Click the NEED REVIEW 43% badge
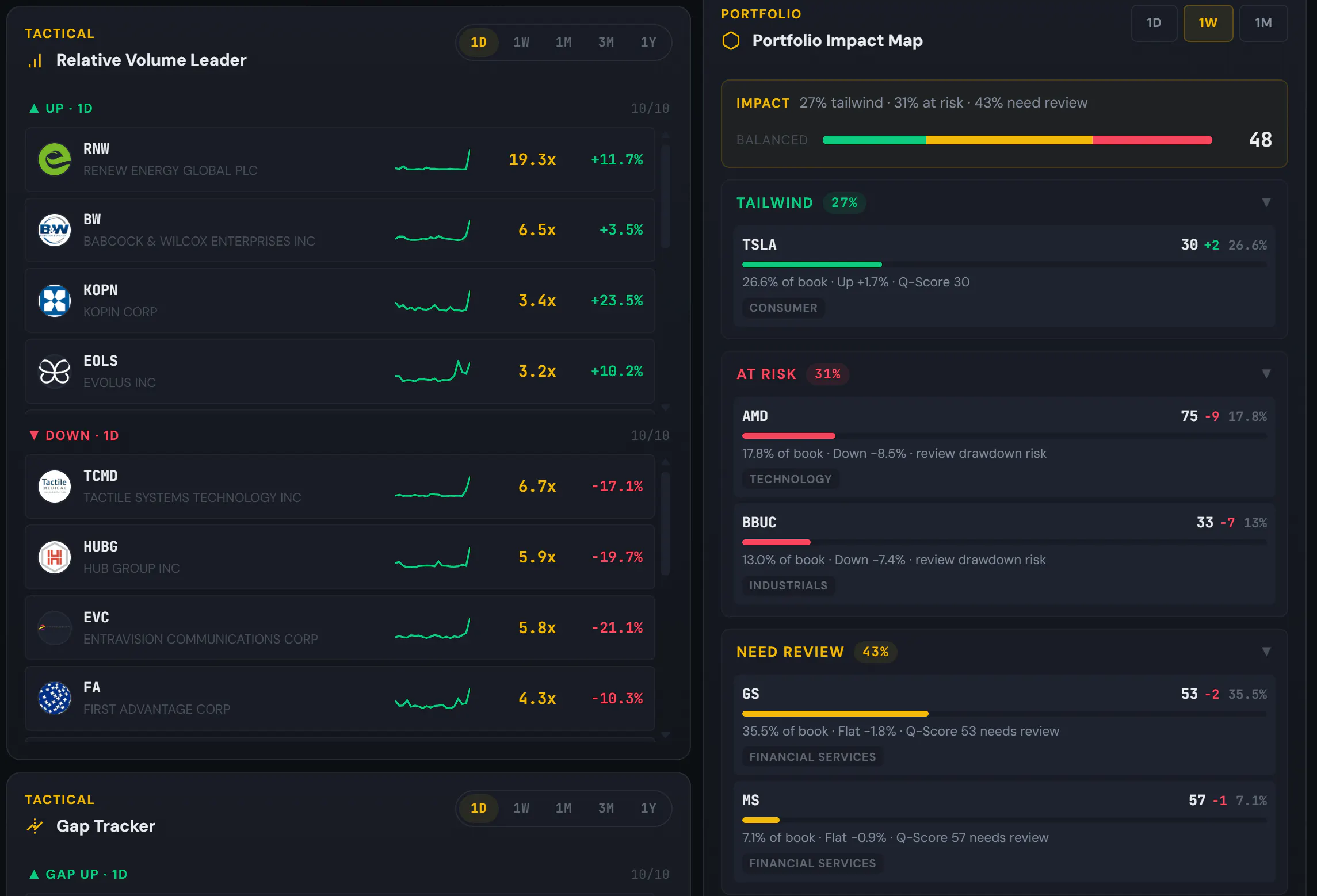Viewport: 1317px width, 896px height. click(875, 652)
